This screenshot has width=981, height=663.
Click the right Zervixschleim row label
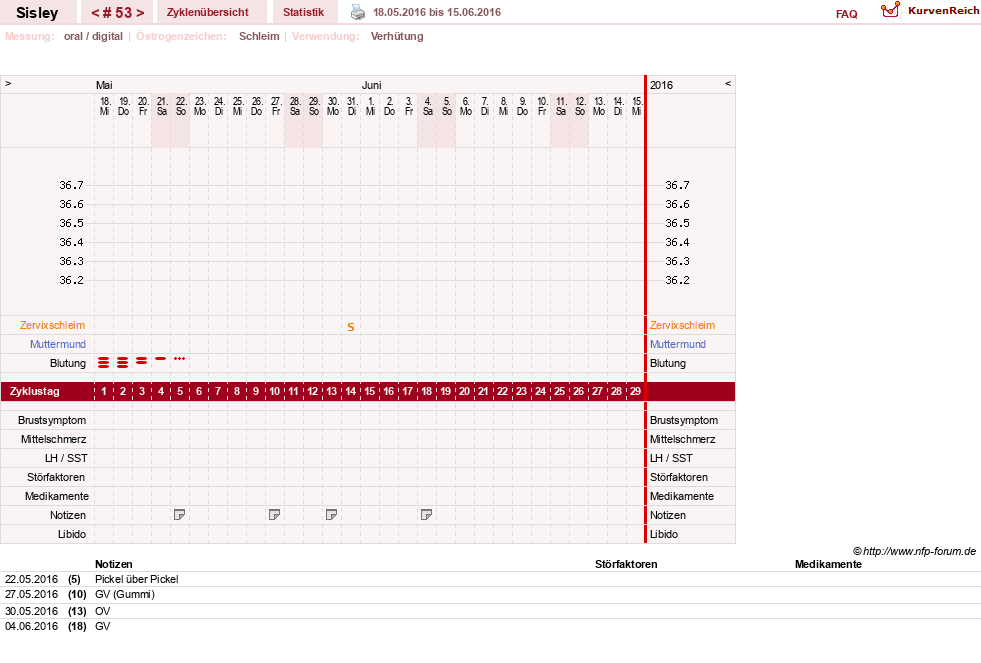click(682, 325)
